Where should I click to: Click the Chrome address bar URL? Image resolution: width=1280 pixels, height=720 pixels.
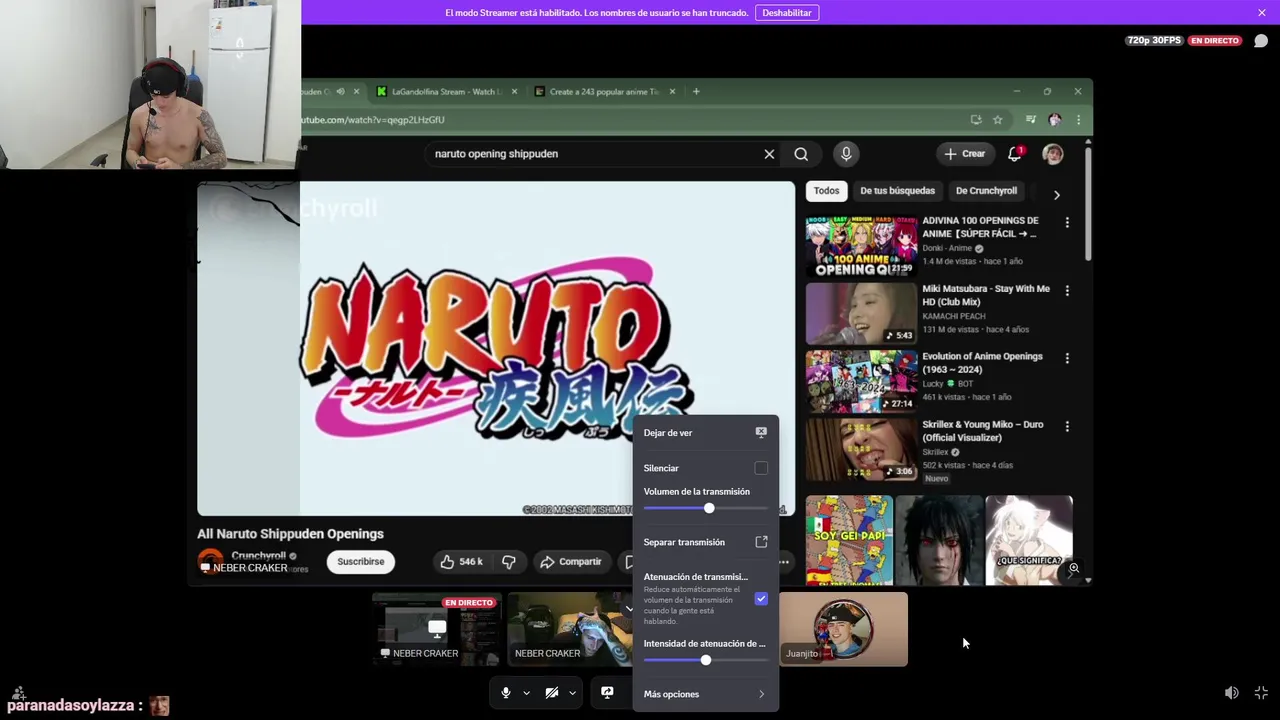click(x=372, y=120)
